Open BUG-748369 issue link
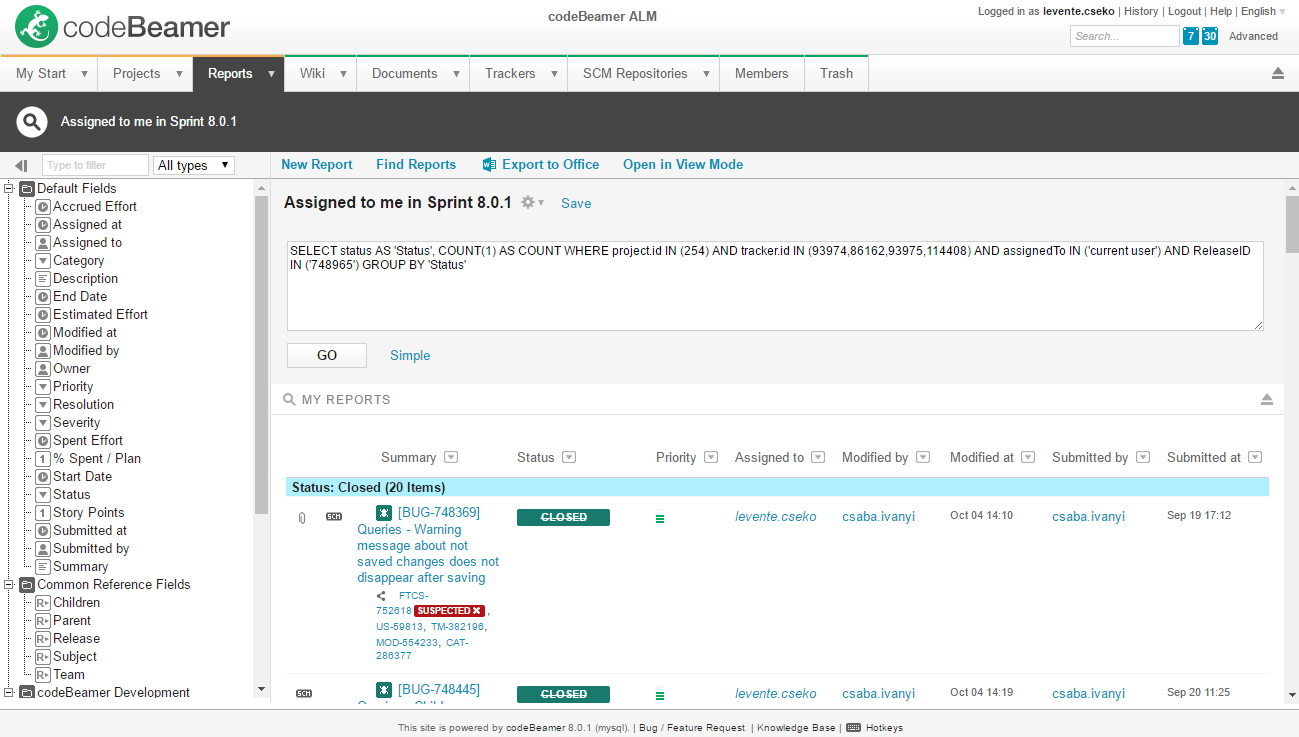The height and width of the screenshot is (737, 1299). click(x=439, y=512)
